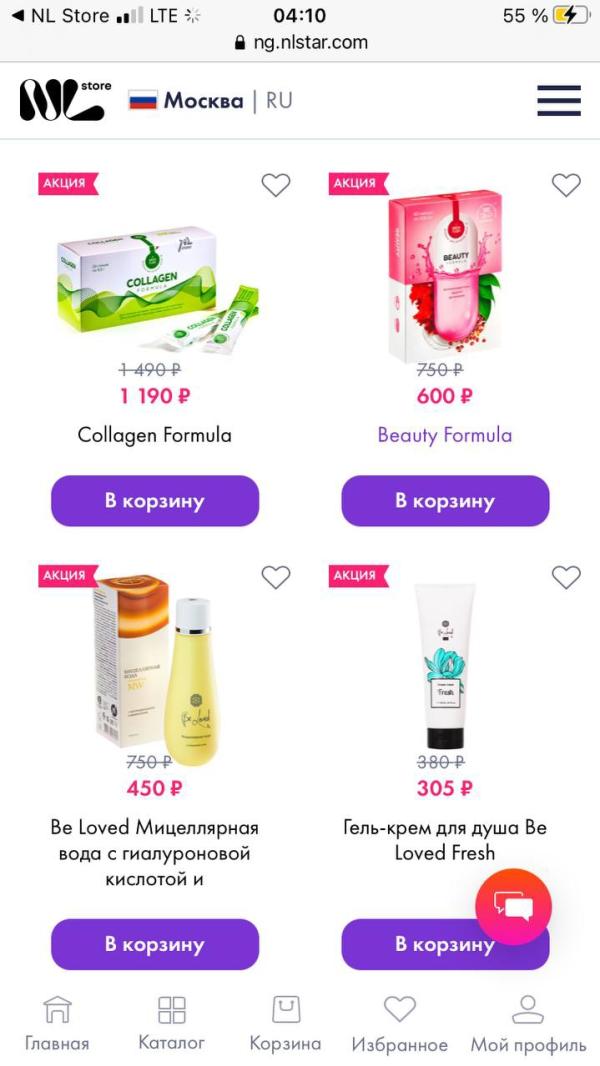Add Be Loved micellar water to favorites
Screen dimensions: 600x1066
pos(276,577)
